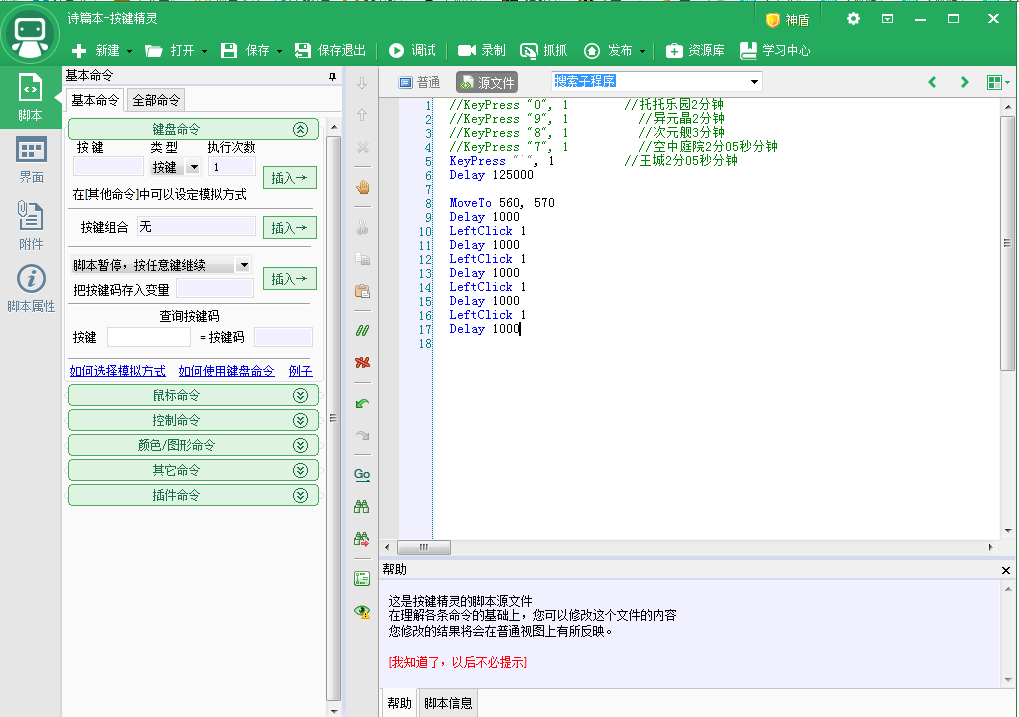
Task: Open the title bar menu dropdown icon
Action: [887, 19]
